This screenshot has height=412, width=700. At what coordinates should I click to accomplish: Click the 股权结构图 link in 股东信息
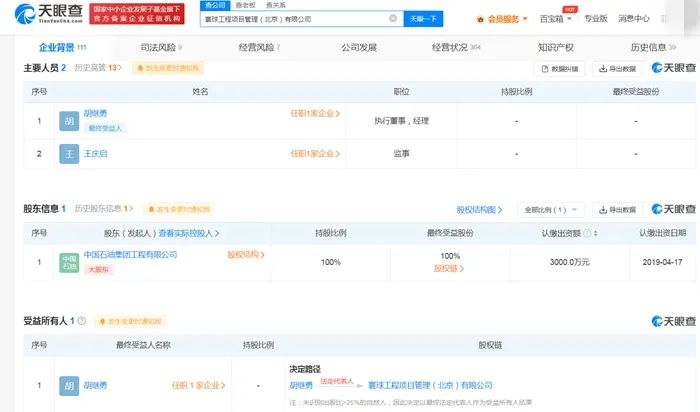478,210
